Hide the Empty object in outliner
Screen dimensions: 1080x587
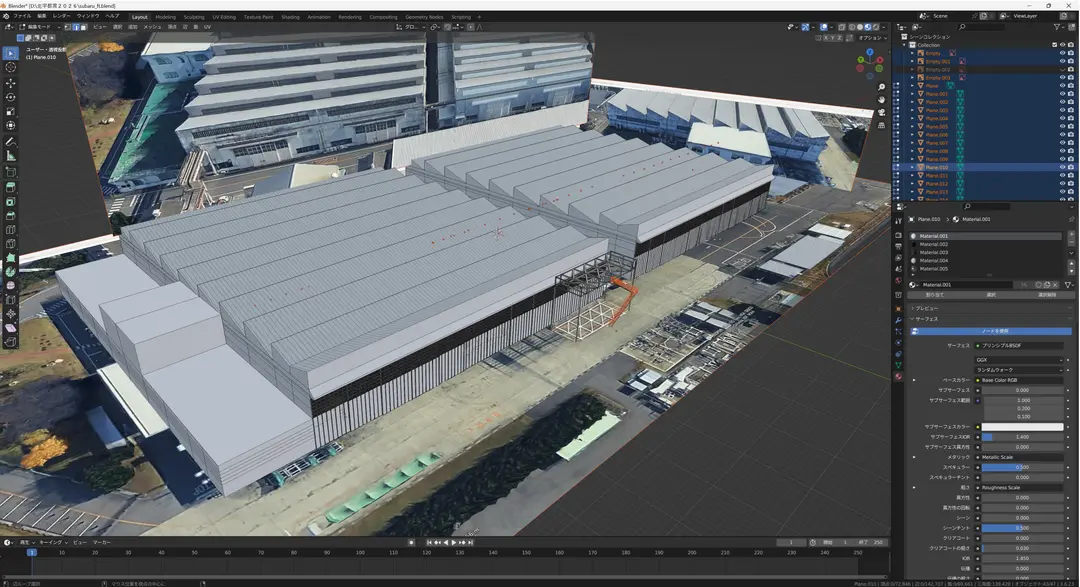coord(1062,53)
